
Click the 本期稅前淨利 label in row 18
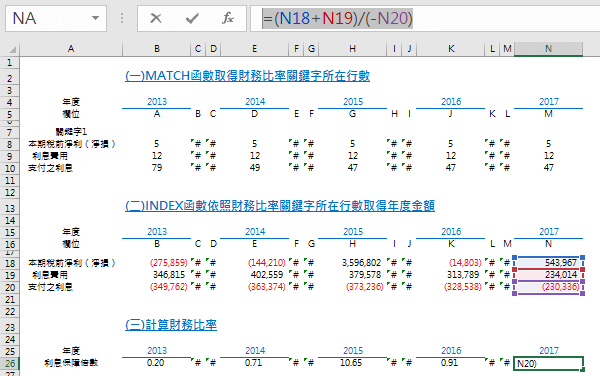point(71,263)
